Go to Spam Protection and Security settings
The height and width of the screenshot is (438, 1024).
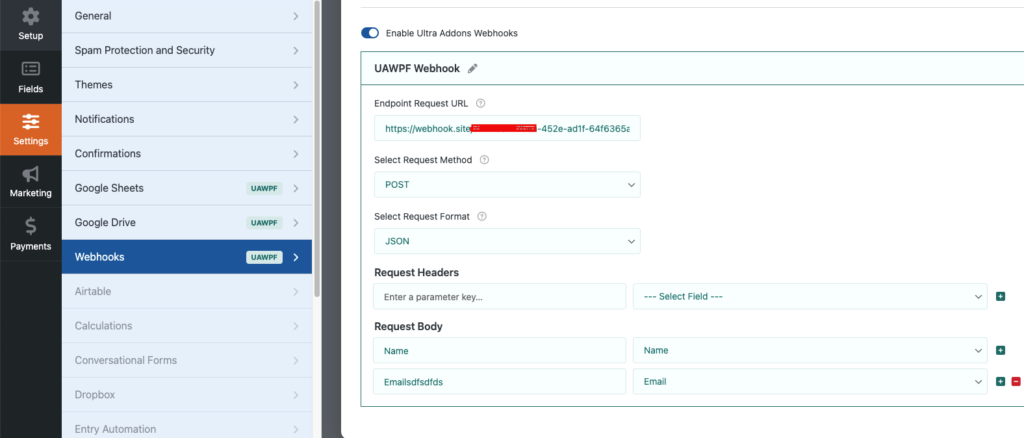click(187, 50)
